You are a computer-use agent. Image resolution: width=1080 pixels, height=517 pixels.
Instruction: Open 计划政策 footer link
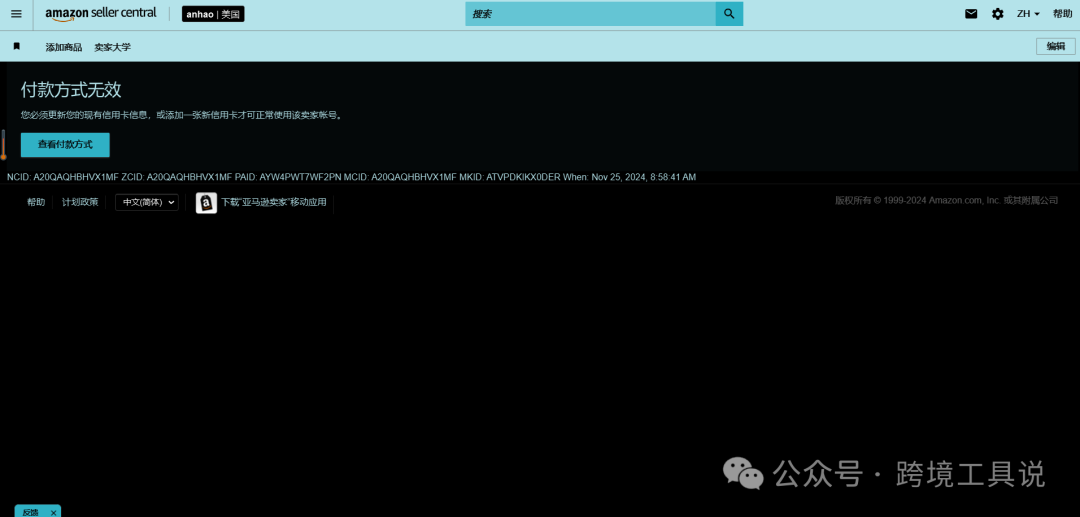tap(80, 202)
